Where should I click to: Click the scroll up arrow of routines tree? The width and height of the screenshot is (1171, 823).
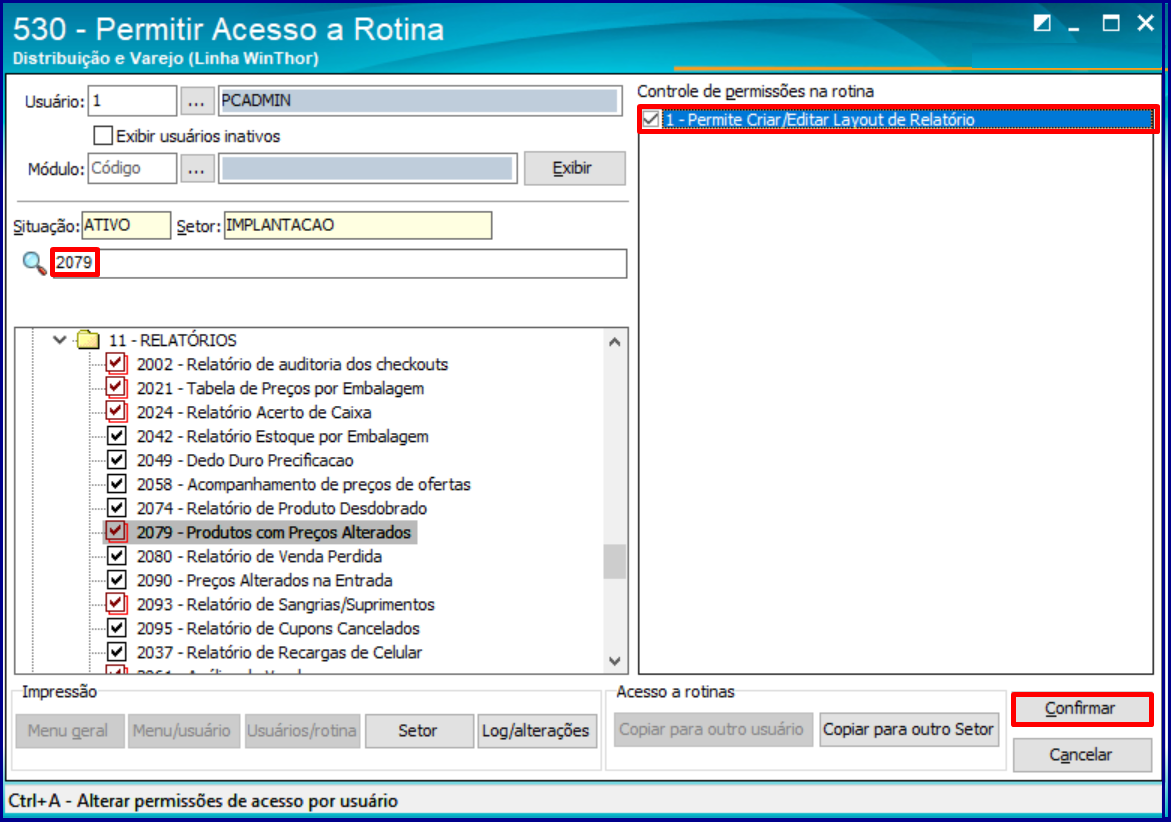[615, 342]
